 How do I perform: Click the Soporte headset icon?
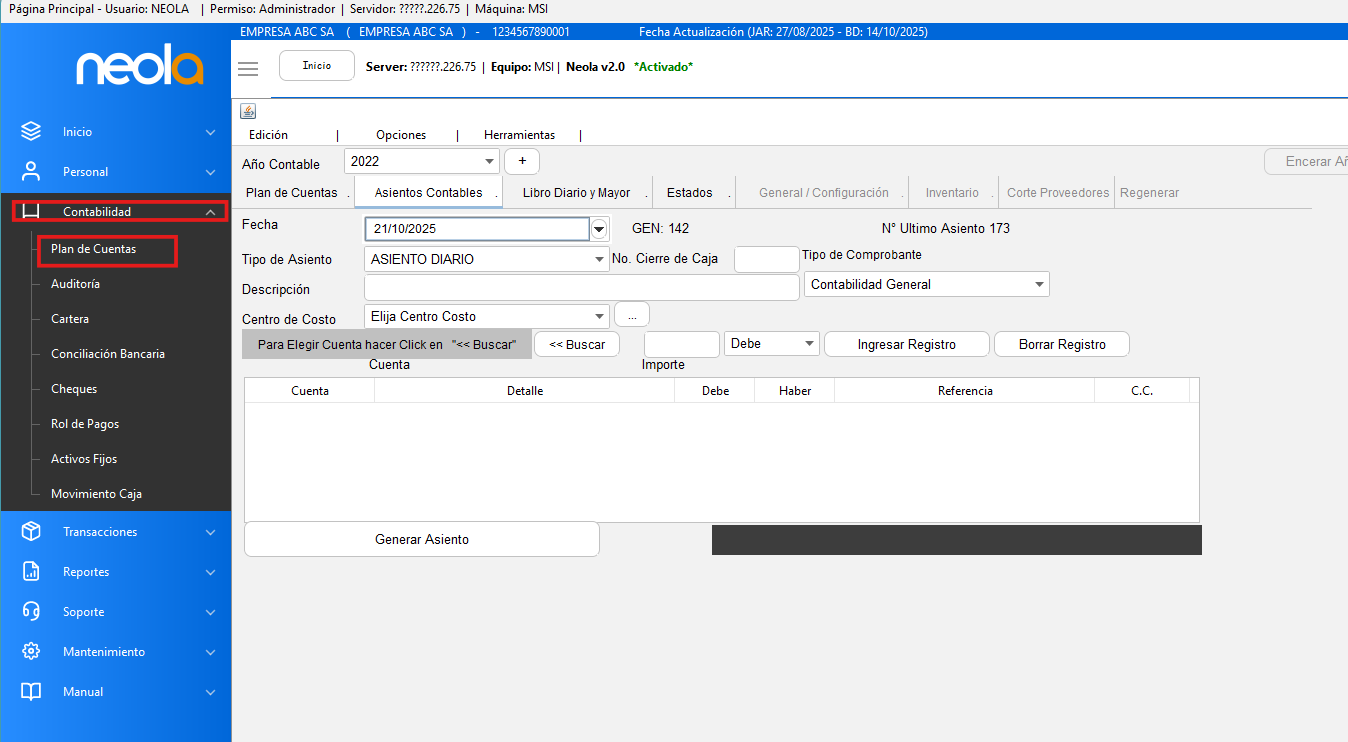(31, 611)
